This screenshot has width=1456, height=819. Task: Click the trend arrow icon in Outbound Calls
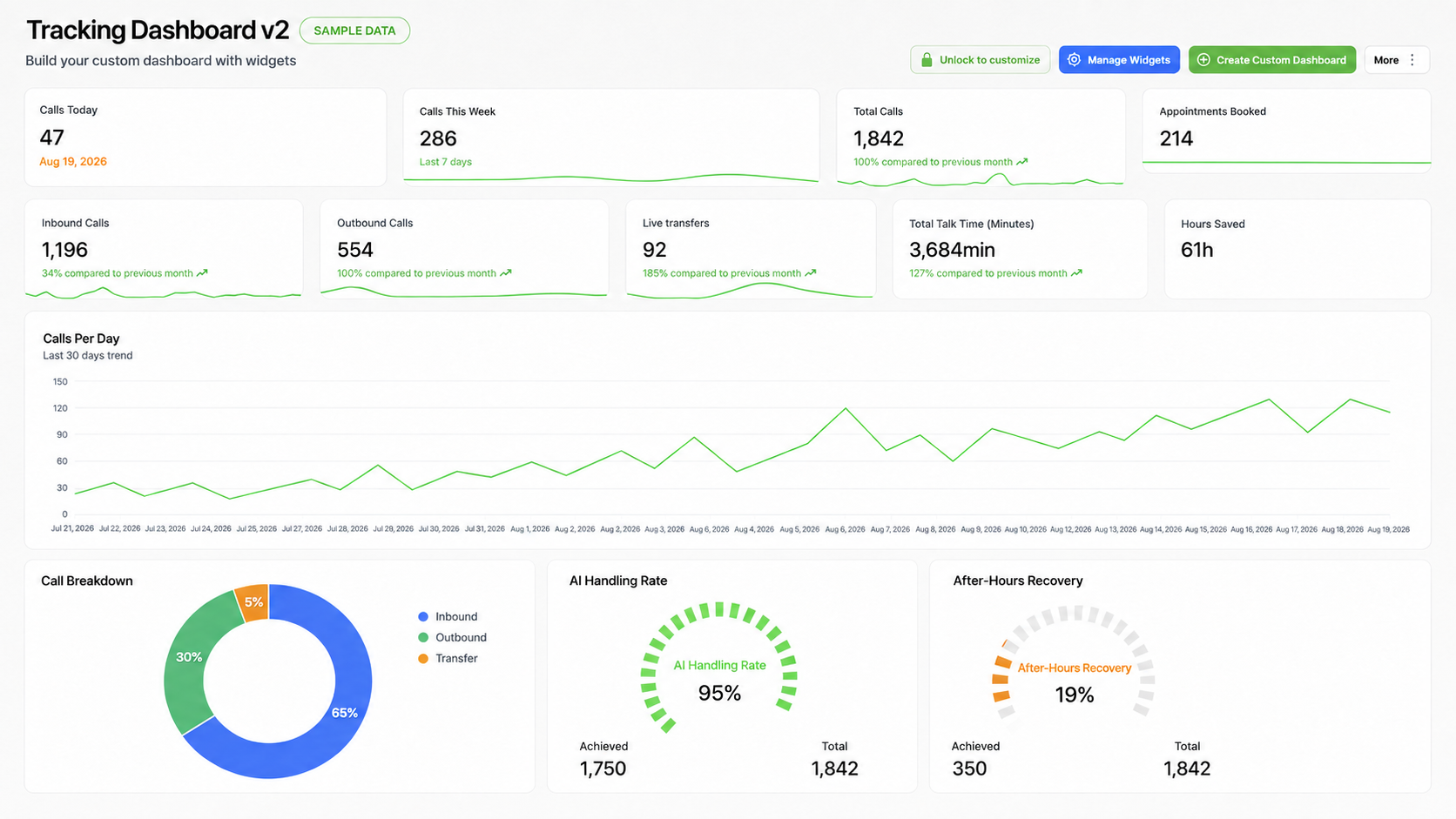click(506, 273)
